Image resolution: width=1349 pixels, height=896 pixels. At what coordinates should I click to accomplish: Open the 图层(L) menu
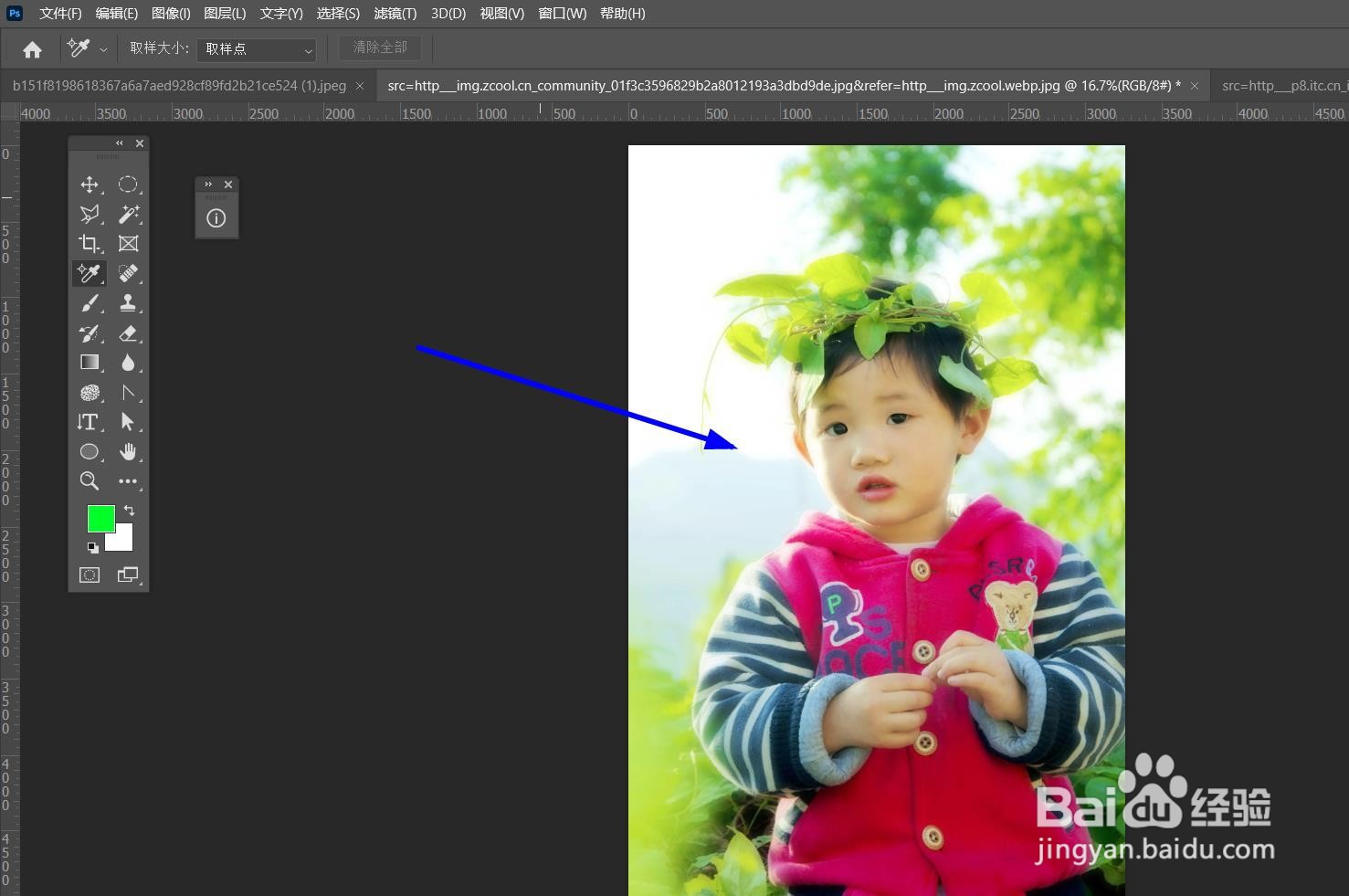(225, 14)
